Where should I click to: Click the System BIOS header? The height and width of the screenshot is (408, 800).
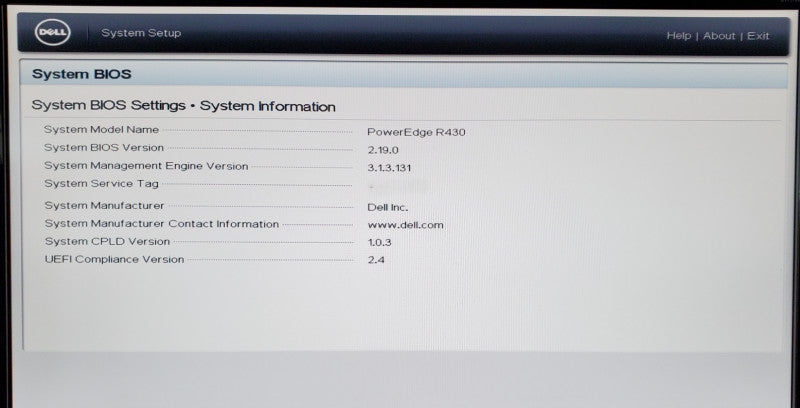[82, 74]
